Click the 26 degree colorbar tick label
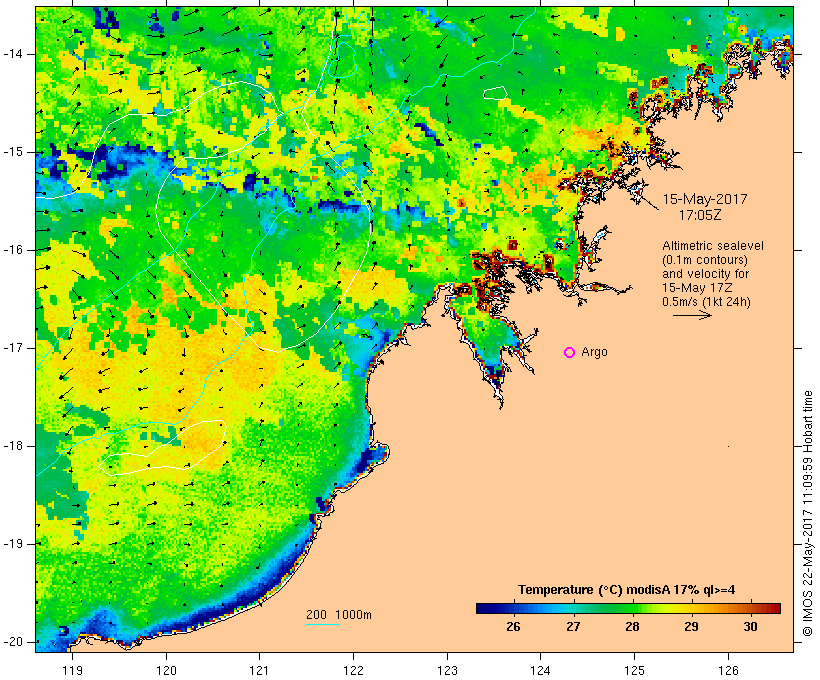 (x=514, y=627)
